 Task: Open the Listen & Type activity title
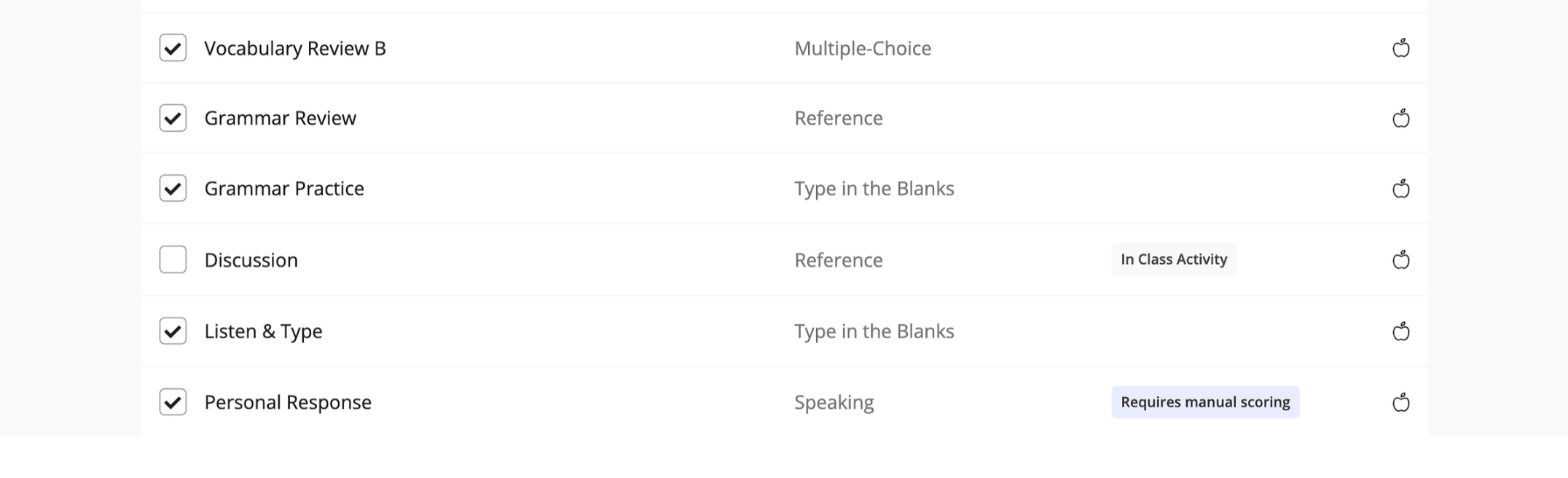[263, 332]
